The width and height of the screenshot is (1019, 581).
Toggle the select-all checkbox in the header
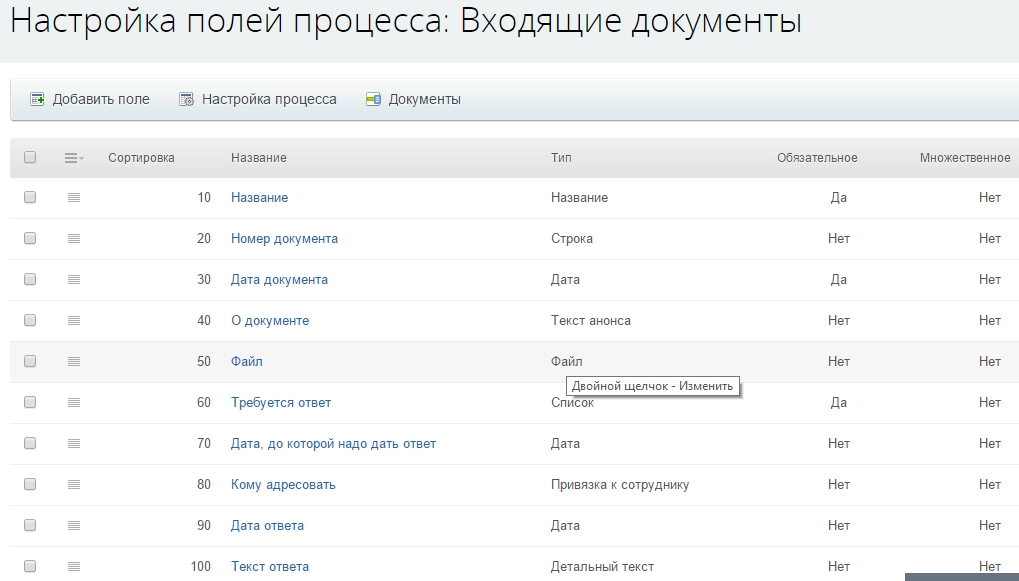[30, 157]
